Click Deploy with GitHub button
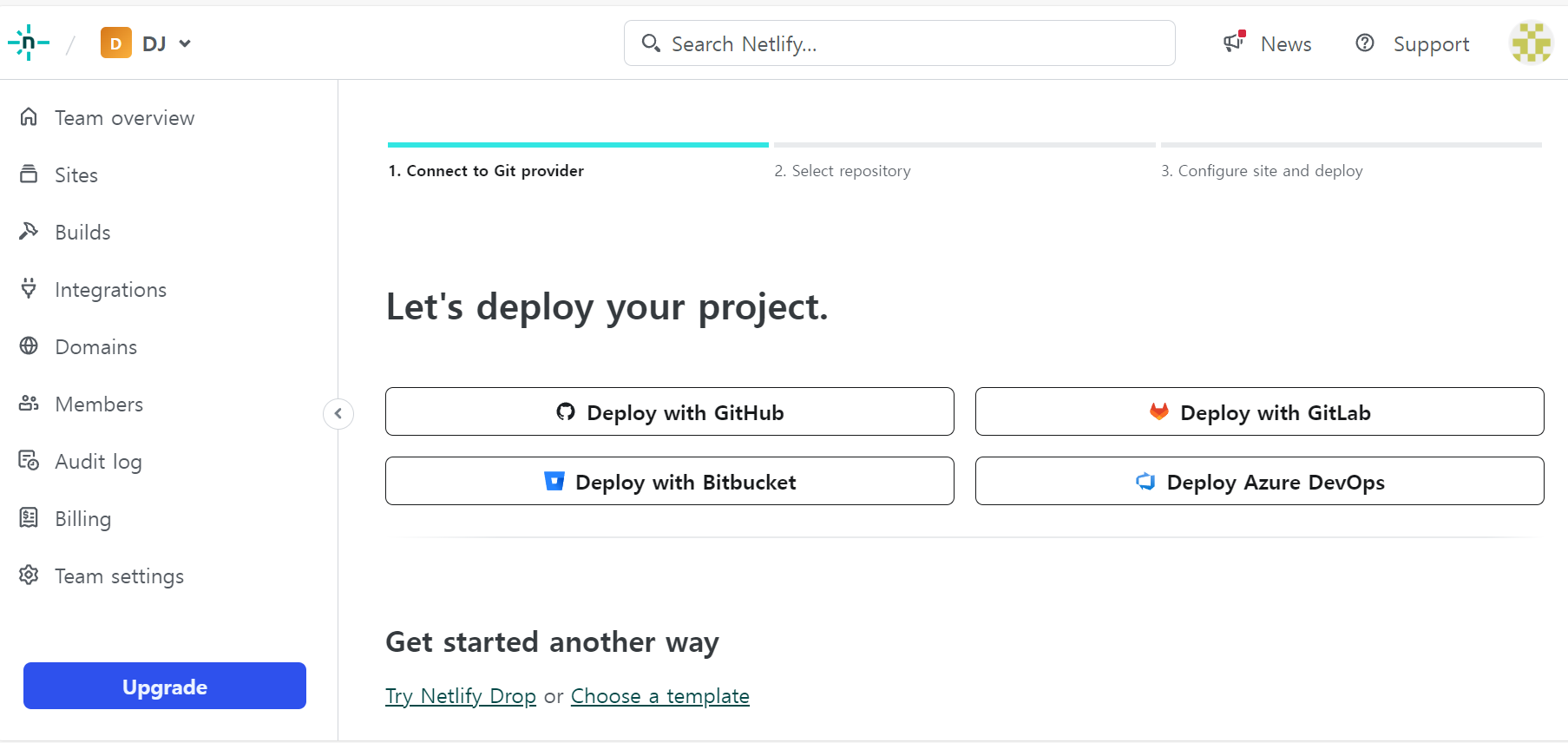The image size is (1568, 743). [x=670, y=411]
